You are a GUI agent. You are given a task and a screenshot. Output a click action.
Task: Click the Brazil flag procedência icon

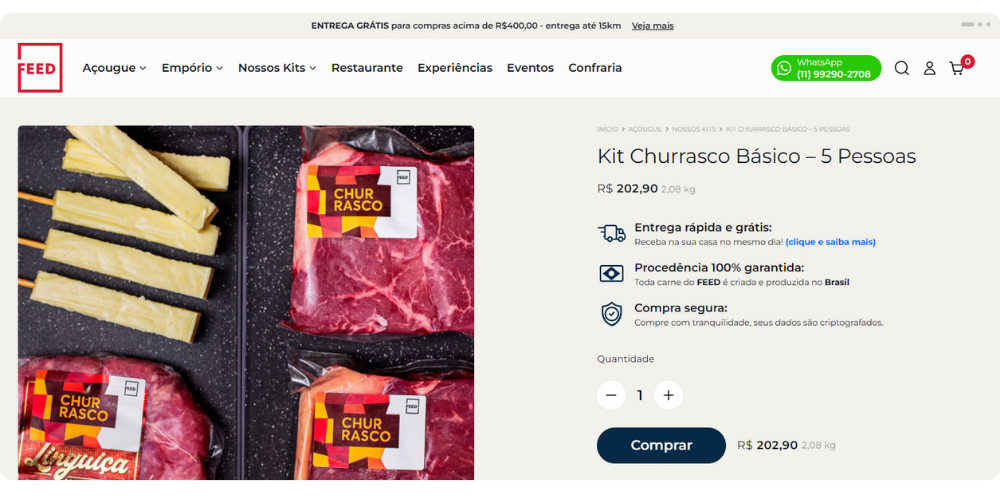pos(612,274)
